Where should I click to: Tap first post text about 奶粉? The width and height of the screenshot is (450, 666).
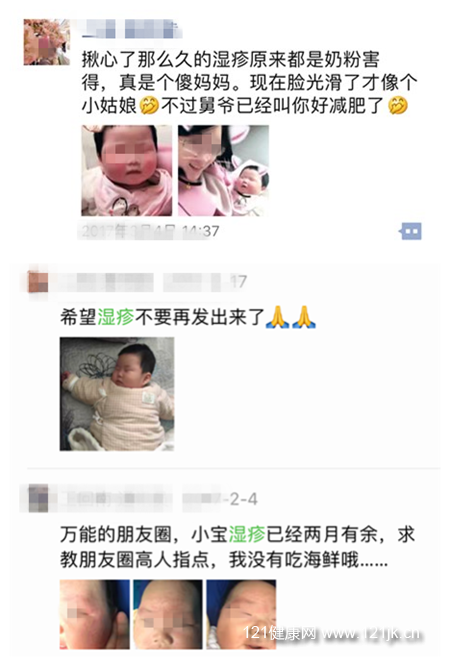coord(249,83)
